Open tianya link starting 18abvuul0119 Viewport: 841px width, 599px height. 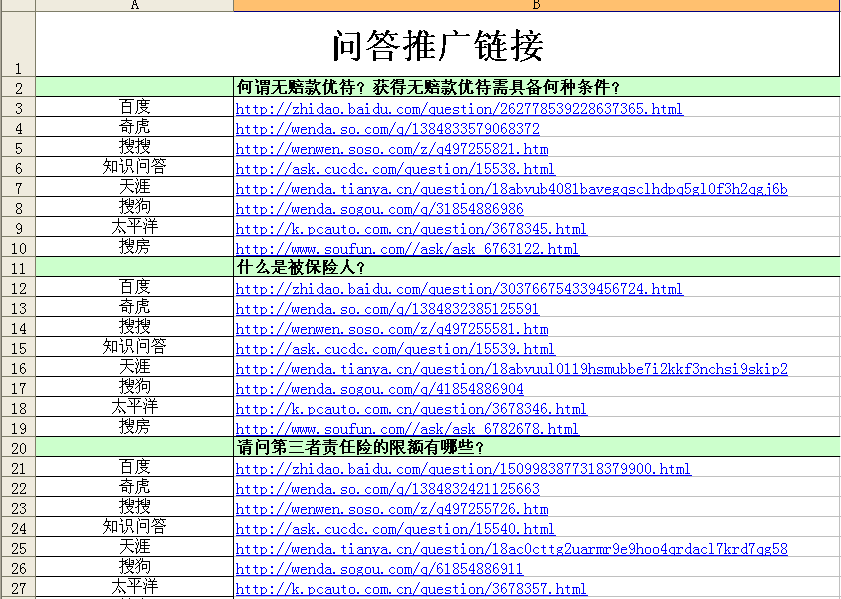point(511,369)
